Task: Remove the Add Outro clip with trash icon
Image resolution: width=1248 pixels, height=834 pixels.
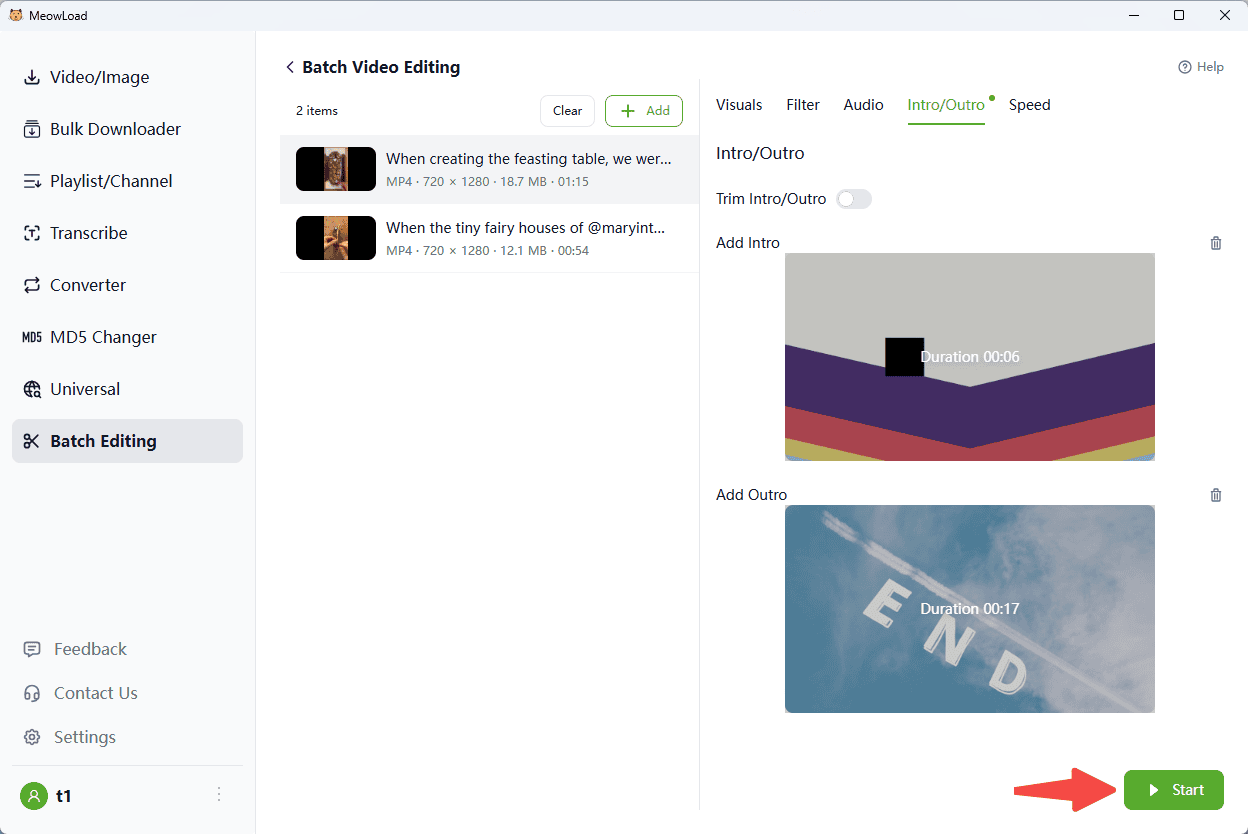Action: [x=1215, y=495]
